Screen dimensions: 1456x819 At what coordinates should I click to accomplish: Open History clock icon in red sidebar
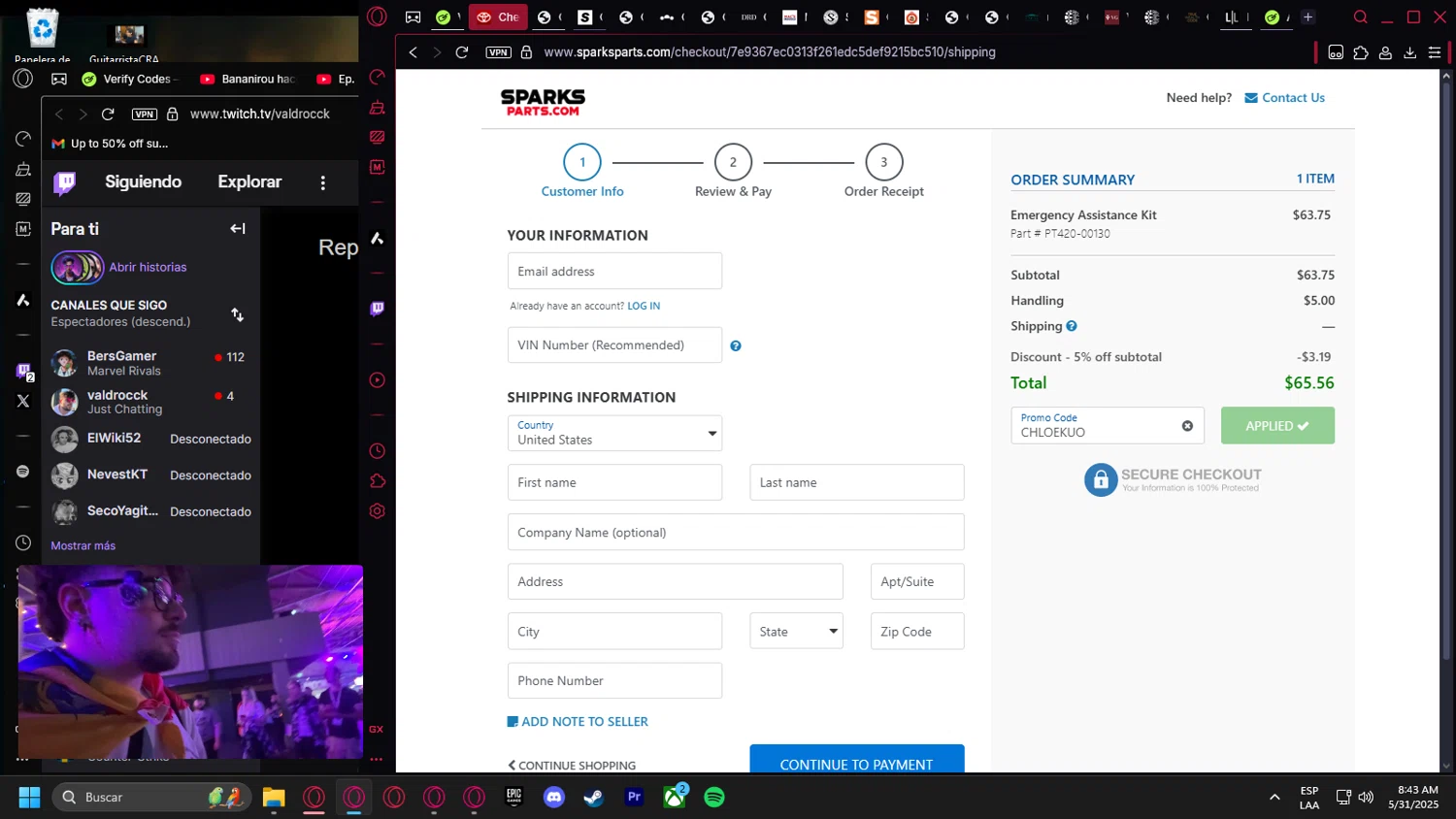pyautogui.click(x=378, y=451)
